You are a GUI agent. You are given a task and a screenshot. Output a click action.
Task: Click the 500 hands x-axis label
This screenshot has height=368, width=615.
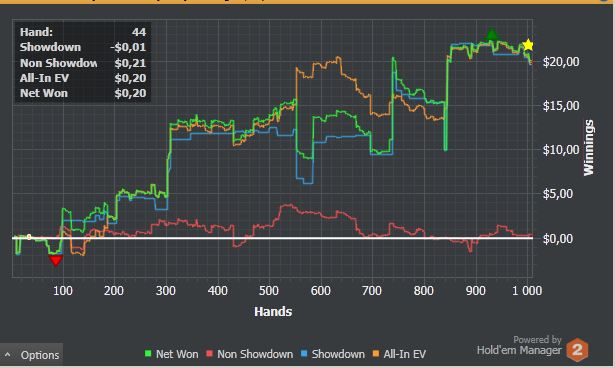click(x=269, y=291)
